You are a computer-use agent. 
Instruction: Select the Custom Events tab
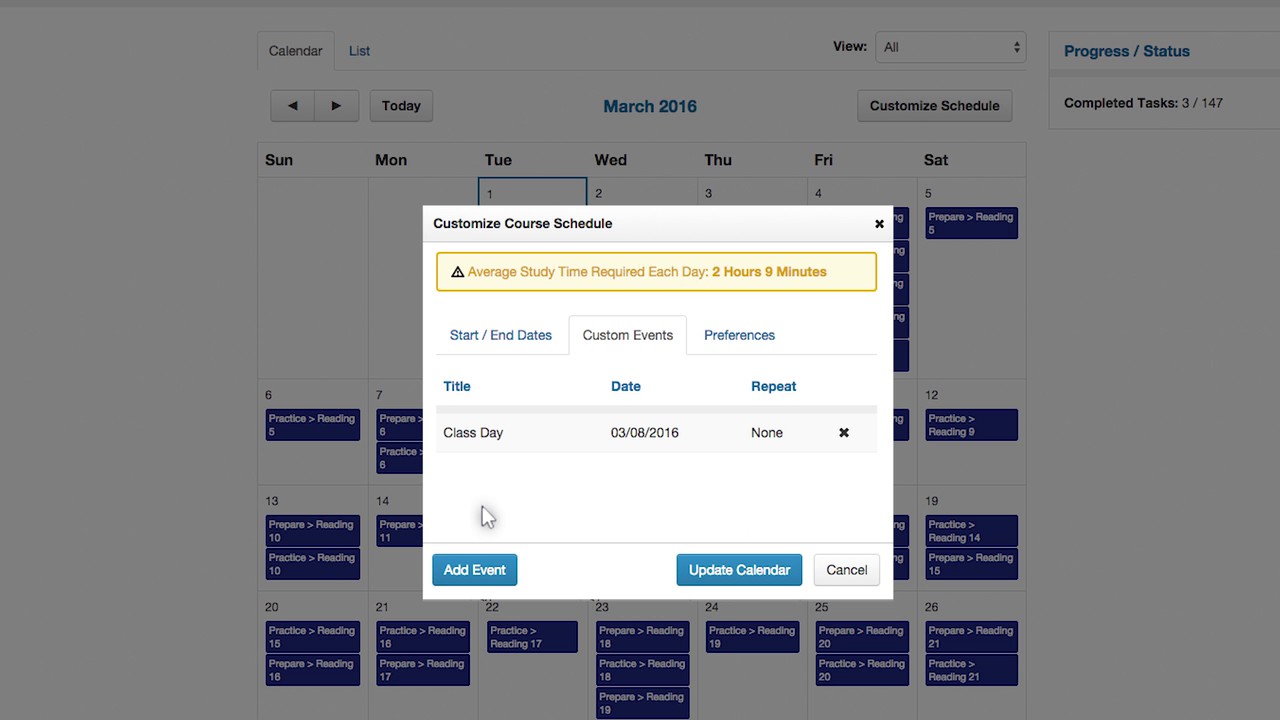click(627, 335)
